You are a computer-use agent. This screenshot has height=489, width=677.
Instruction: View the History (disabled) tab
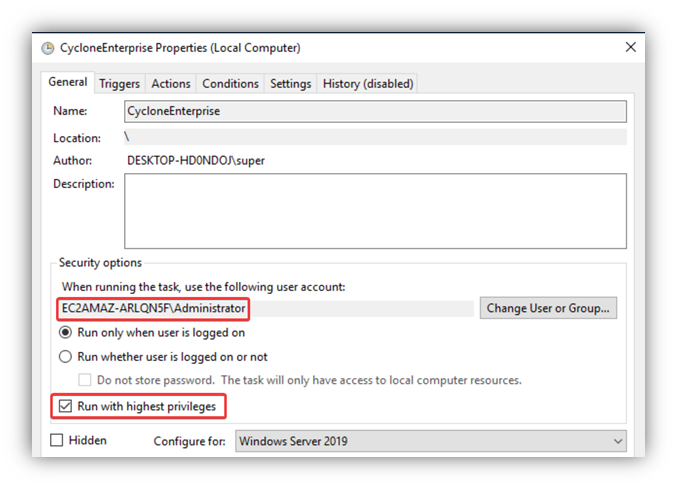367,84
